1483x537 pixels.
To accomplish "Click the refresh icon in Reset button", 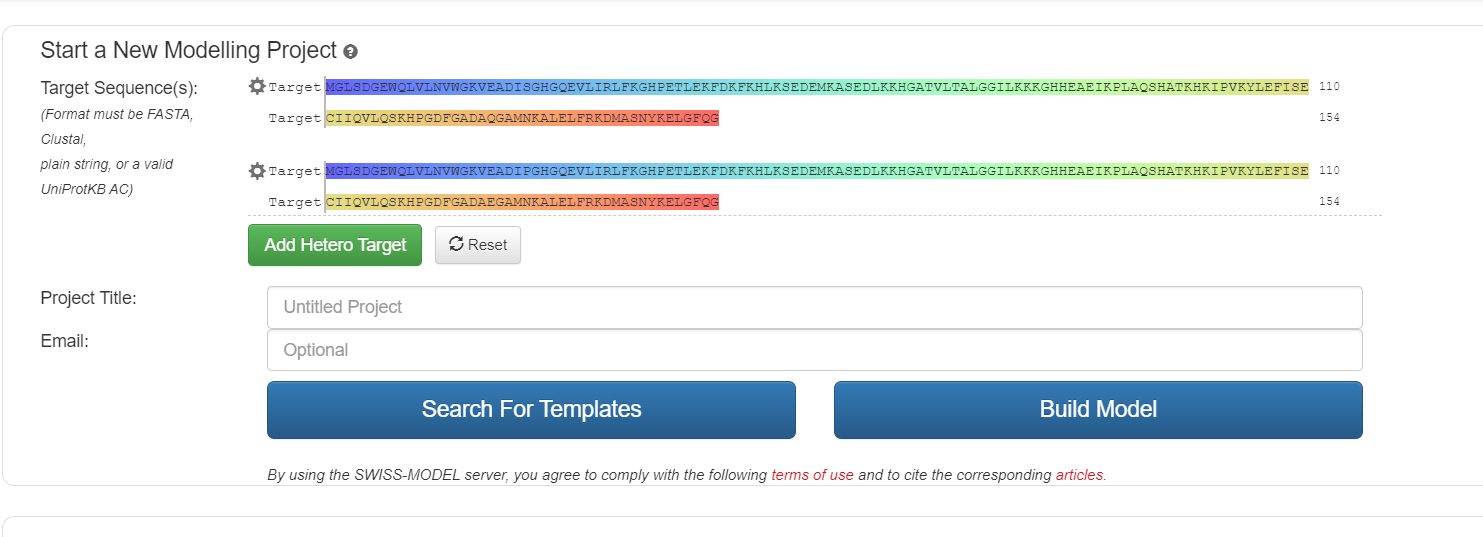I will tap(456, 244).
